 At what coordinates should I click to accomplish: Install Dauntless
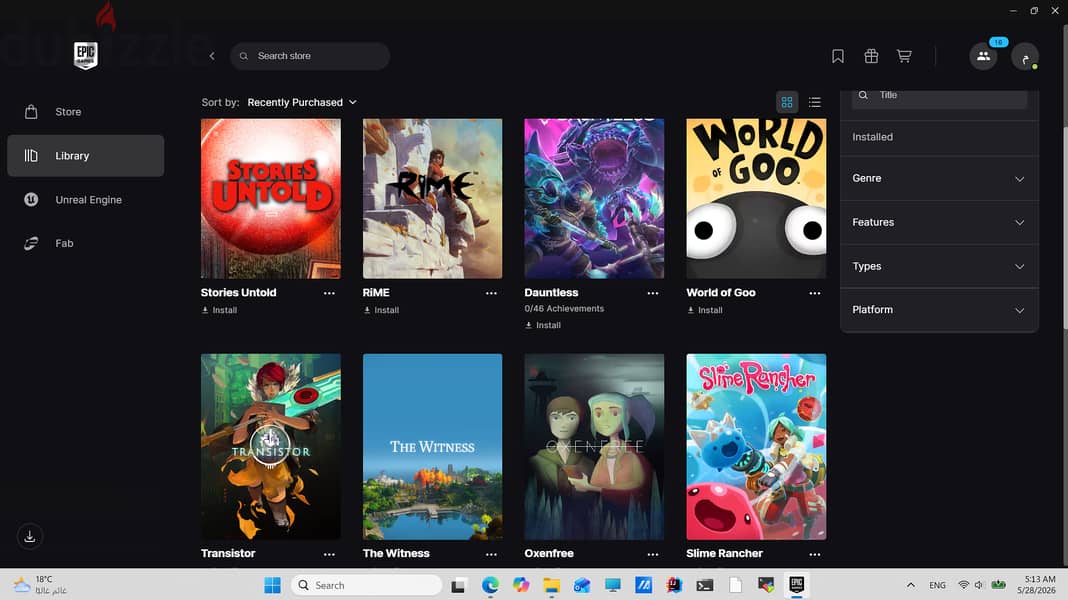point(543,325)
